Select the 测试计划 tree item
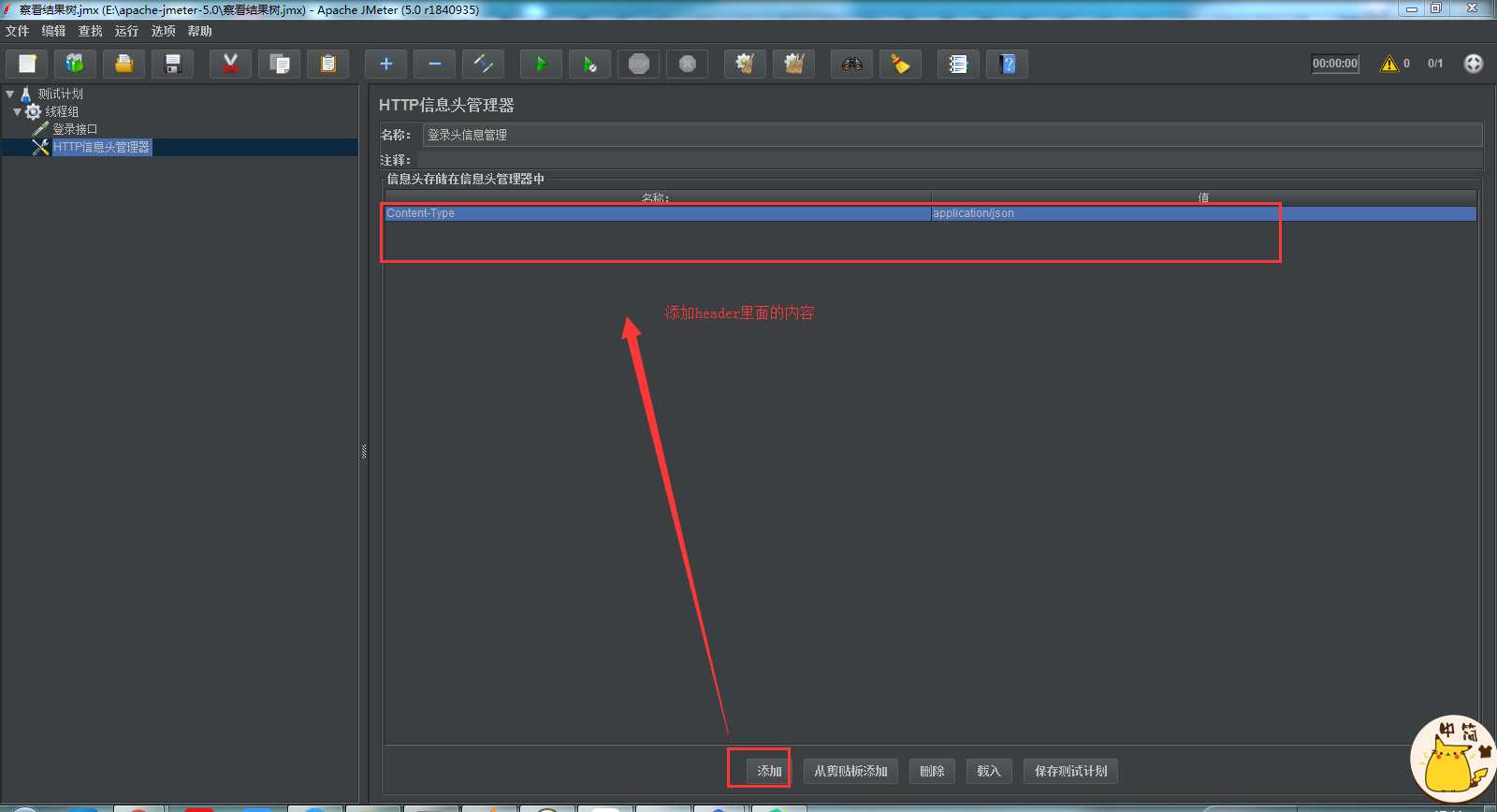Image resolution: width=1497 pixels, height=812 pixels. (60, 94)
